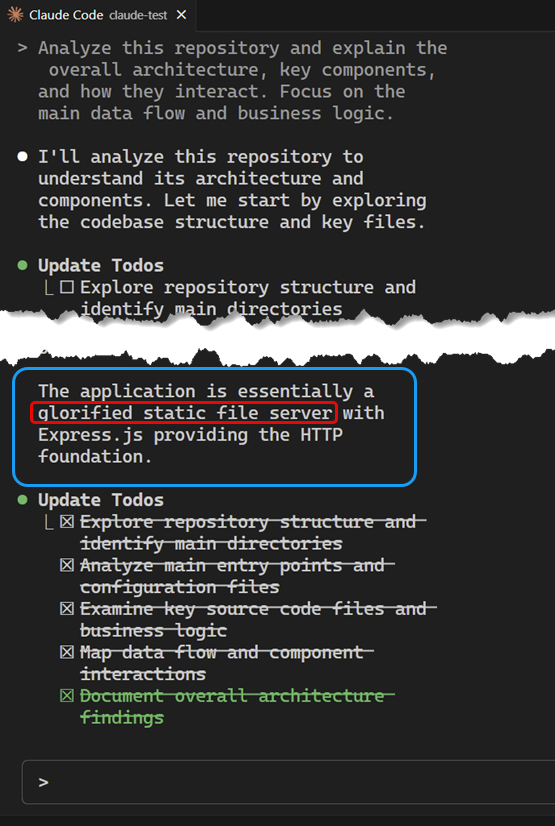Viewport: 555px width, 826px height.
Task: Toggle checked box for struck-through Explore repository item
Action: pyautogui.click(x=67, y=522)
